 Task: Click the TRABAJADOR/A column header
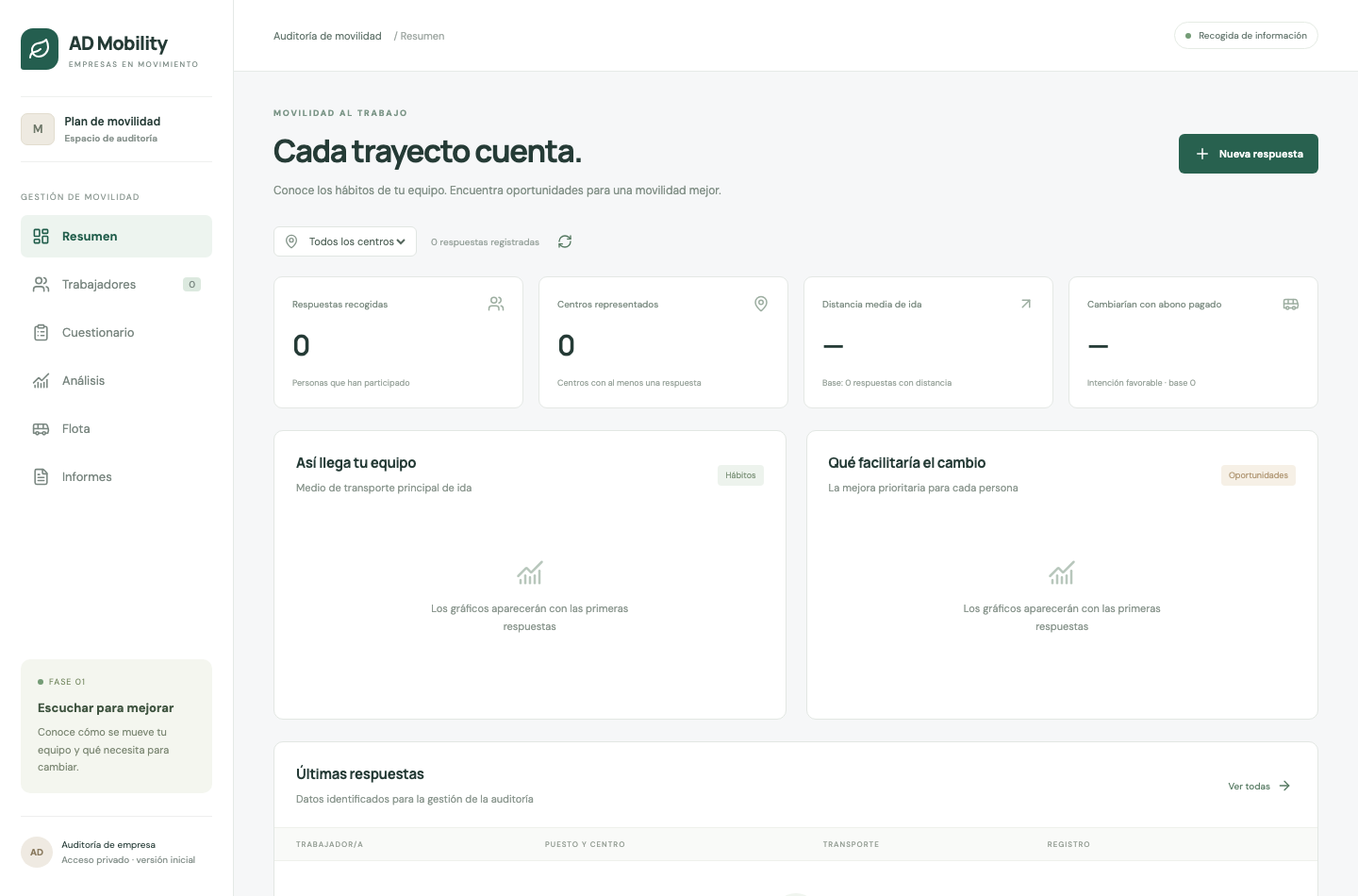tap(329, 844)
